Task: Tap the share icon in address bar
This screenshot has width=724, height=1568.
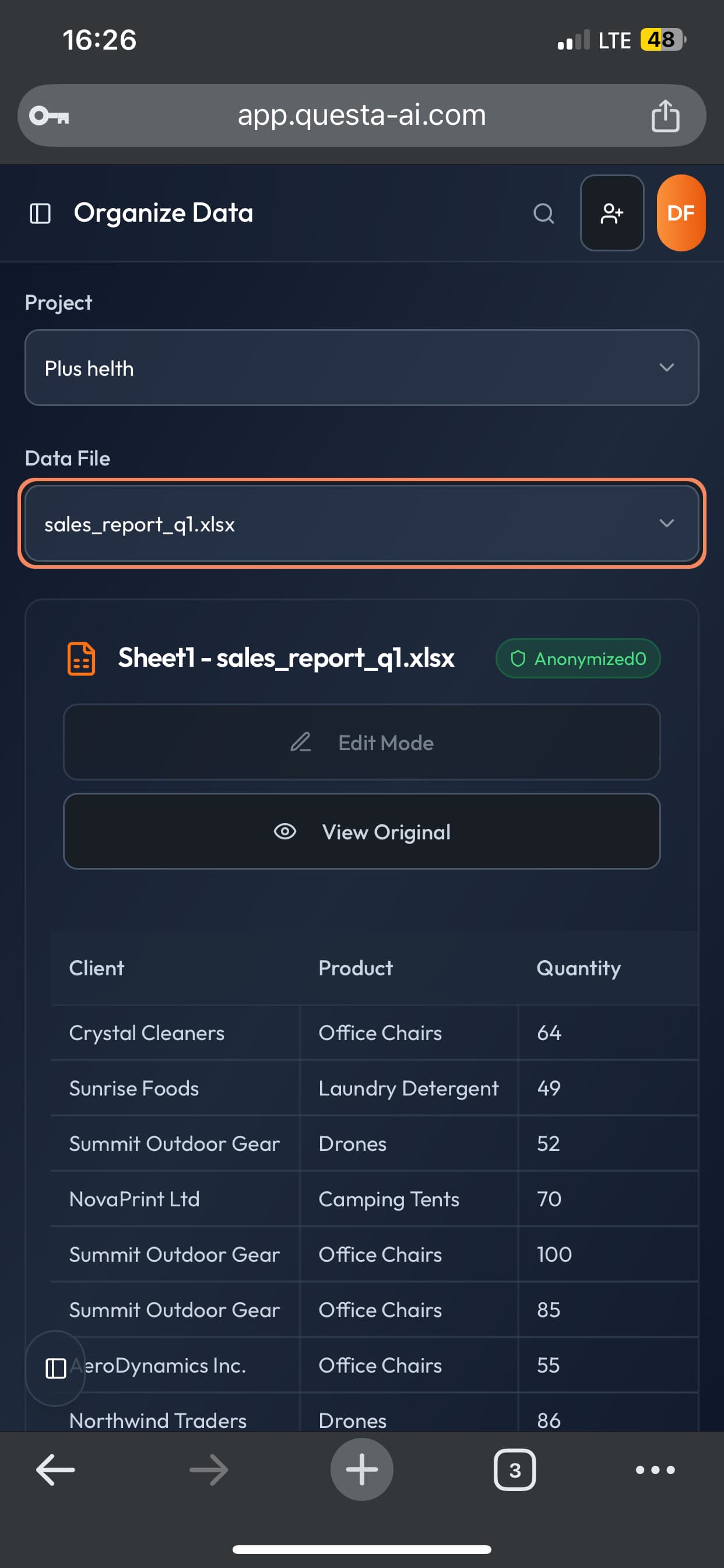Action: pyautogui.click(x=665, y=116)
